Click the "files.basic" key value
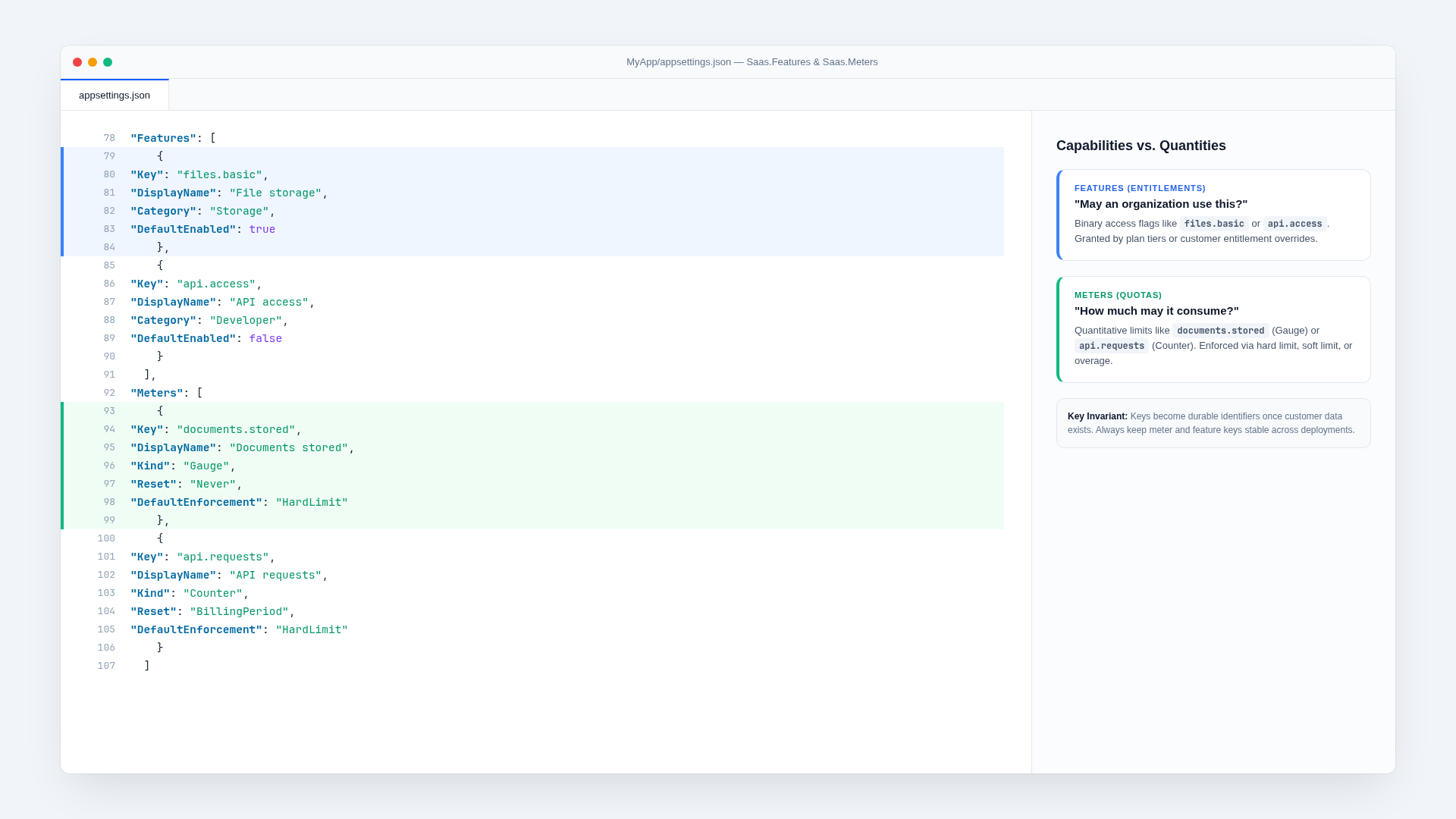This screenshot has height=819, width=1456. coord(219,174)
